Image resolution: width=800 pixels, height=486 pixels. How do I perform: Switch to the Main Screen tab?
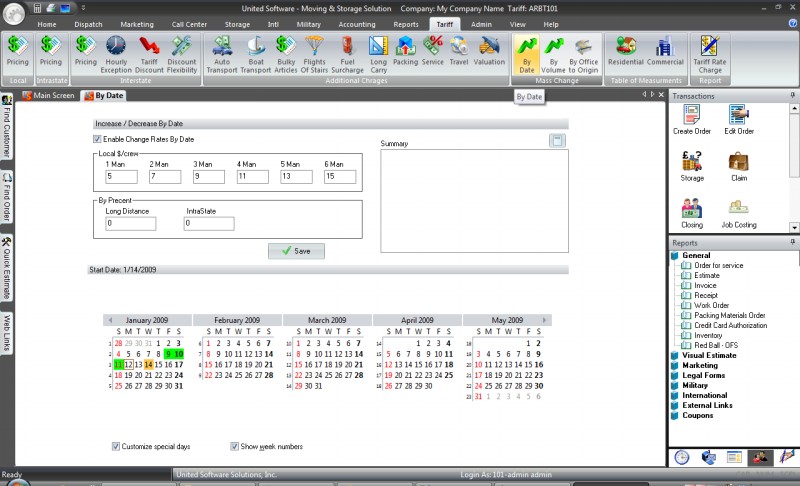(48, 95)
